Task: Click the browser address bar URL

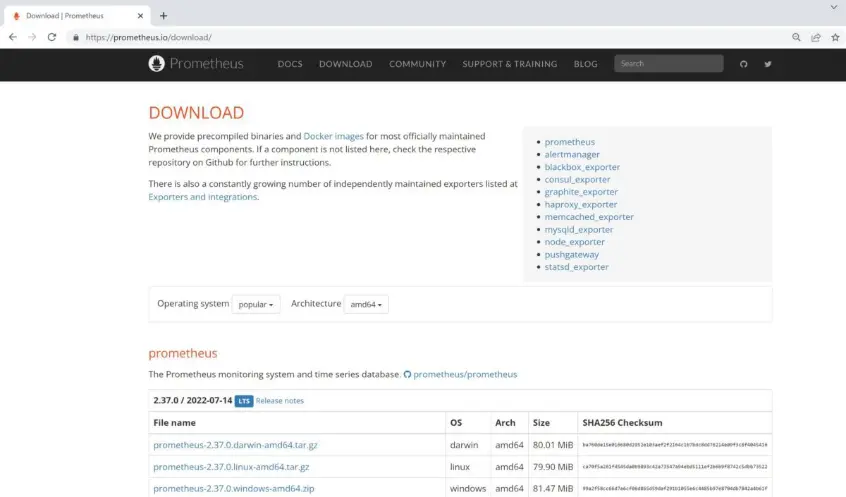Action: click(x=148, y=37)
